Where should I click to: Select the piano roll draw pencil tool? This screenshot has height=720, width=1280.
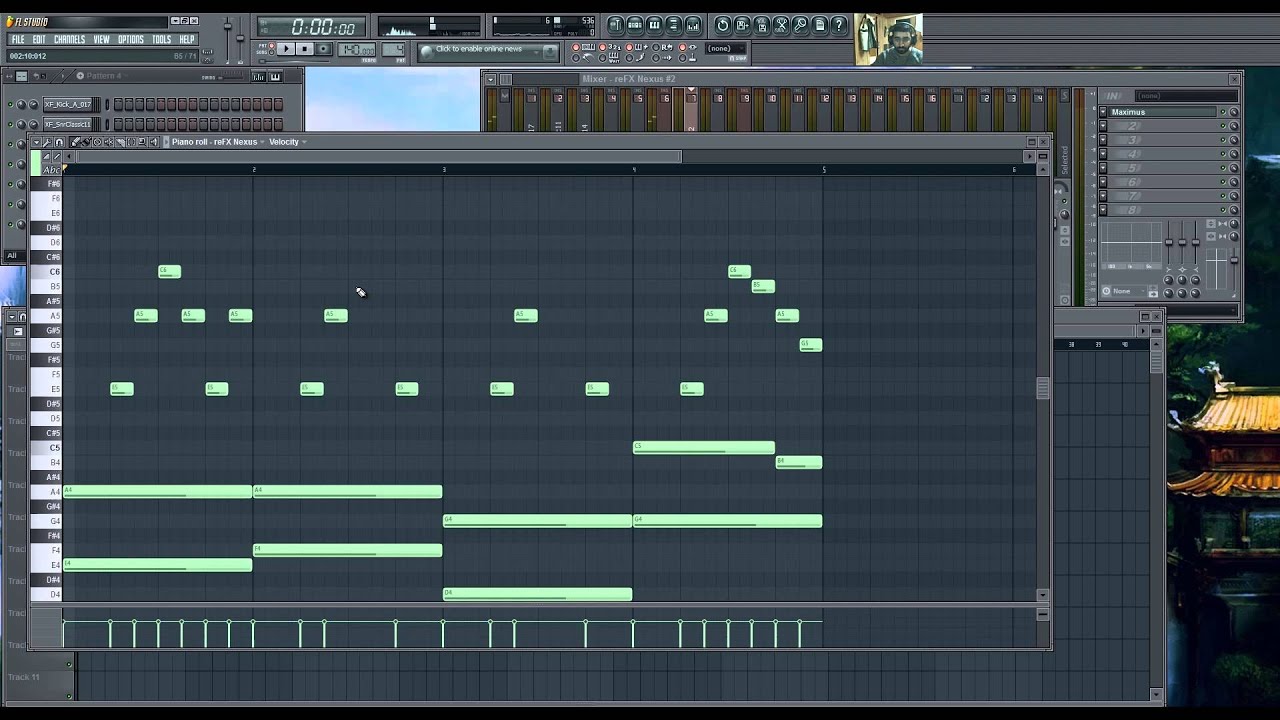75,142
